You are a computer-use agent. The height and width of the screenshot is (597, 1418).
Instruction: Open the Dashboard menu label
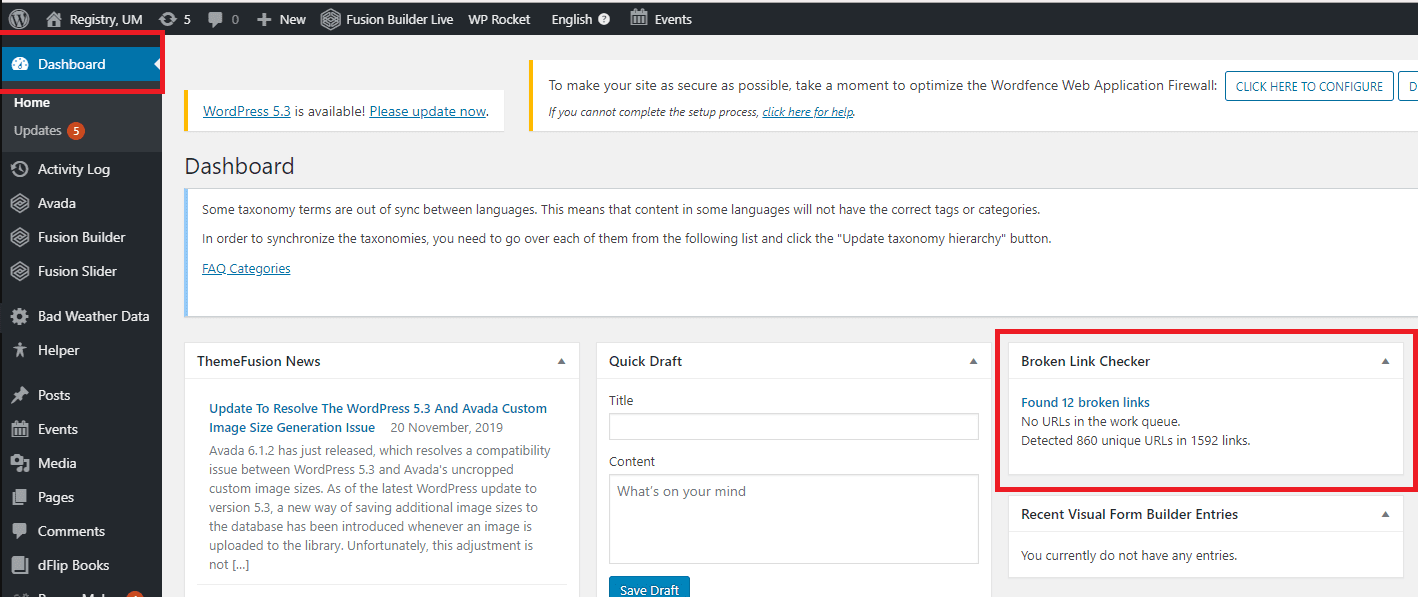[72, 64]
